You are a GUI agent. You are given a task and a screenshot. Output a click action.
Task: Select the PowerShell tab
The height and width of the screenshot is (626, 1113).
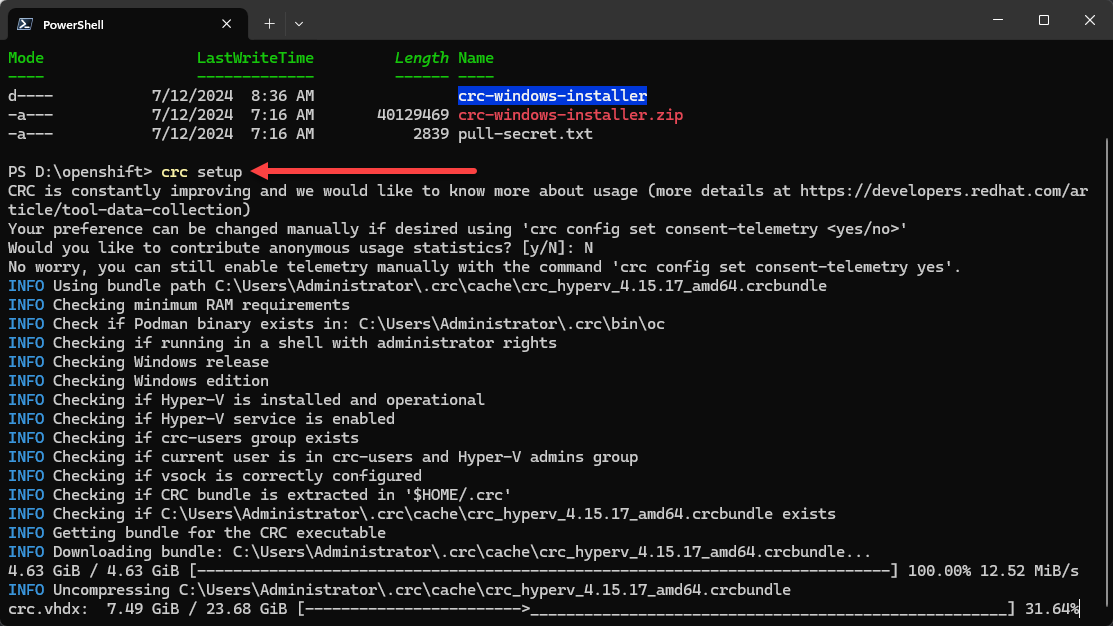click(100, 24)
